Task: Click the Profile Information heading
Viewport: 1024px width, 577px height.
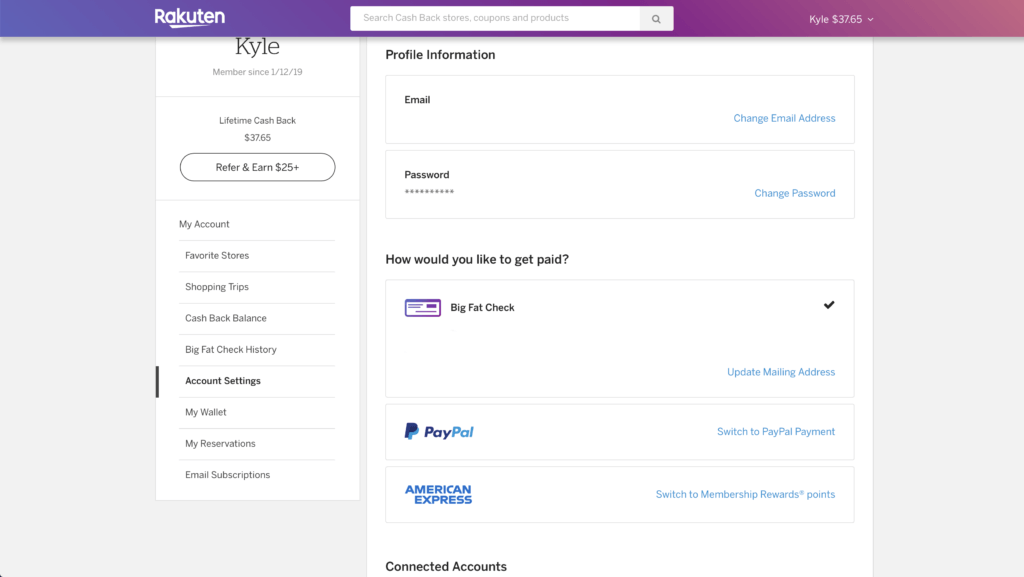Action: tap(440, 55)
